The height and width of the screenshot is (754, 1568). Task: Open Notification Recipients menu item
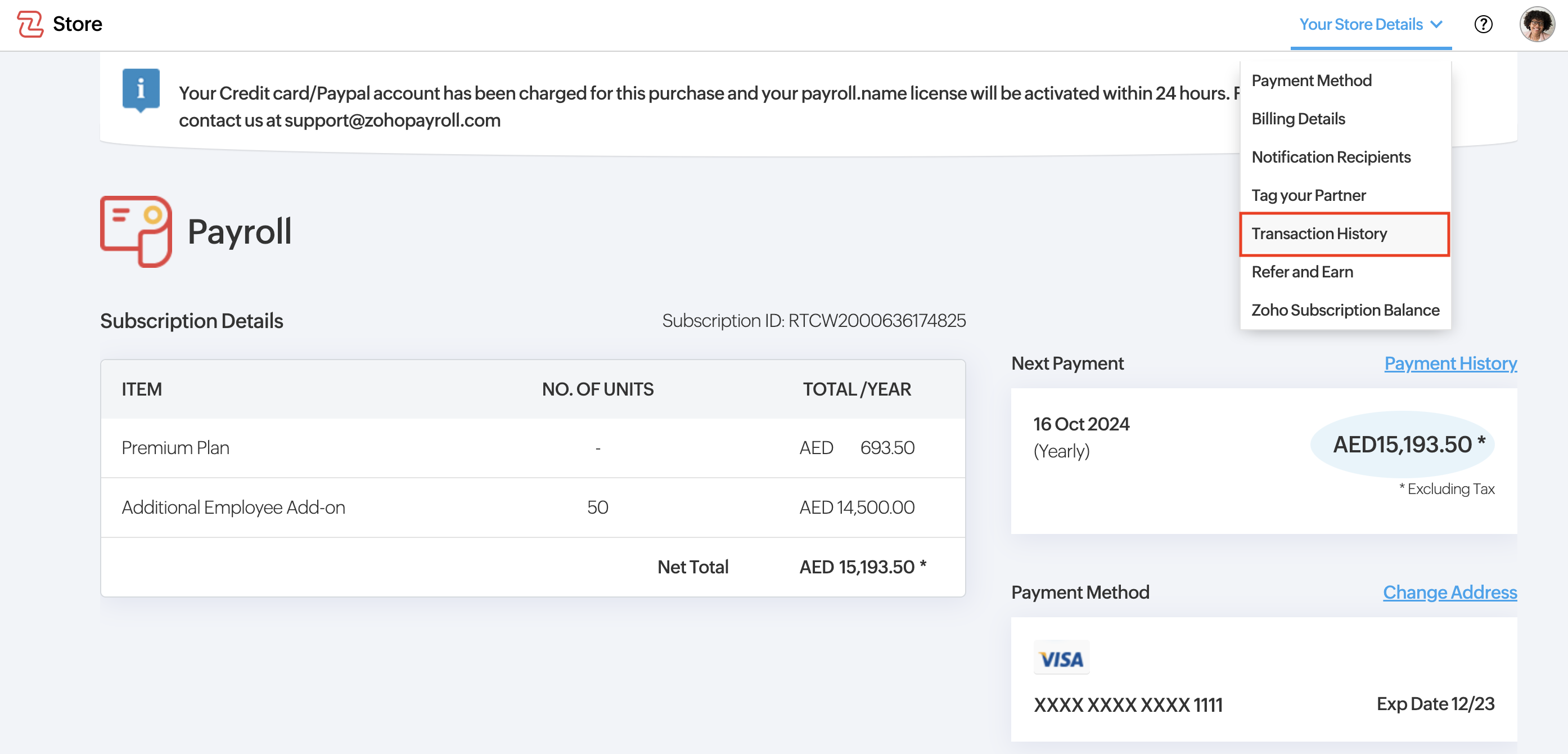point(1331,157)
